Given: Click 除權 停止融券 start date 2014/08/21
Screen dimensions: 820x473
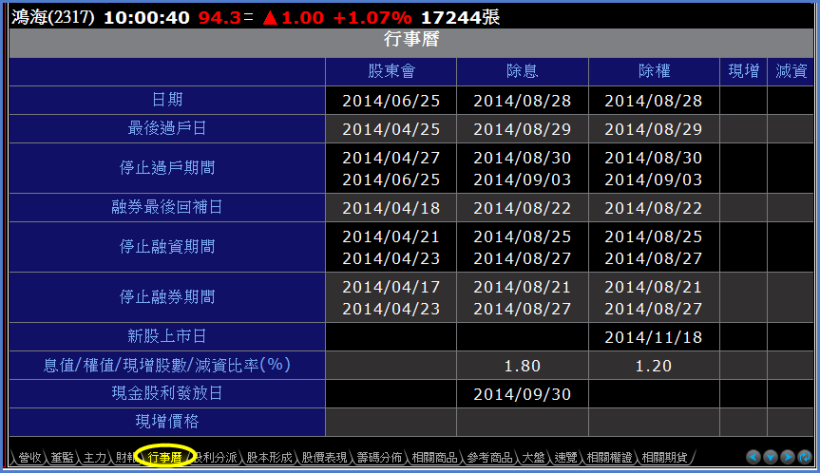Looking at the screenshot, I should pyautogui.click(x=654, y=287).
